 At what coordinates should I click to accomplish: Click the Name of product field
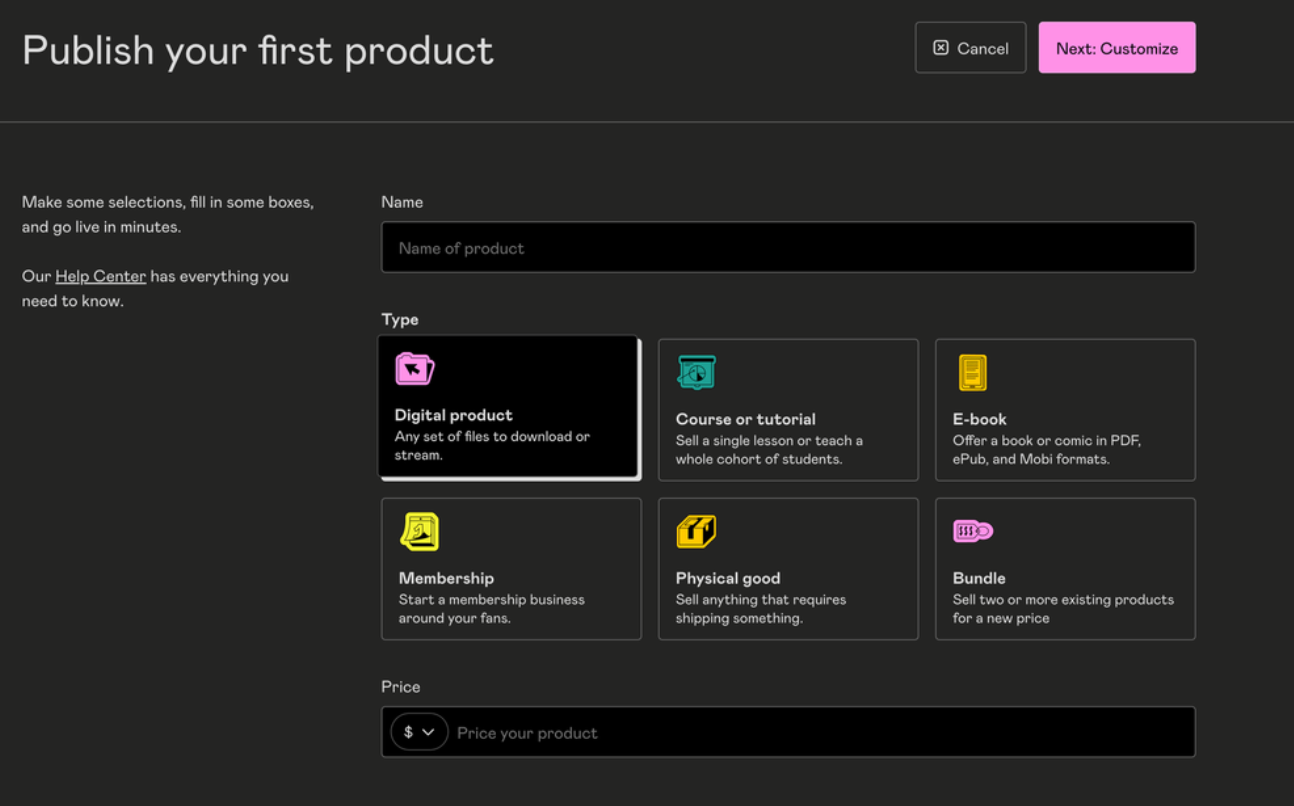[x=788, y=247]
